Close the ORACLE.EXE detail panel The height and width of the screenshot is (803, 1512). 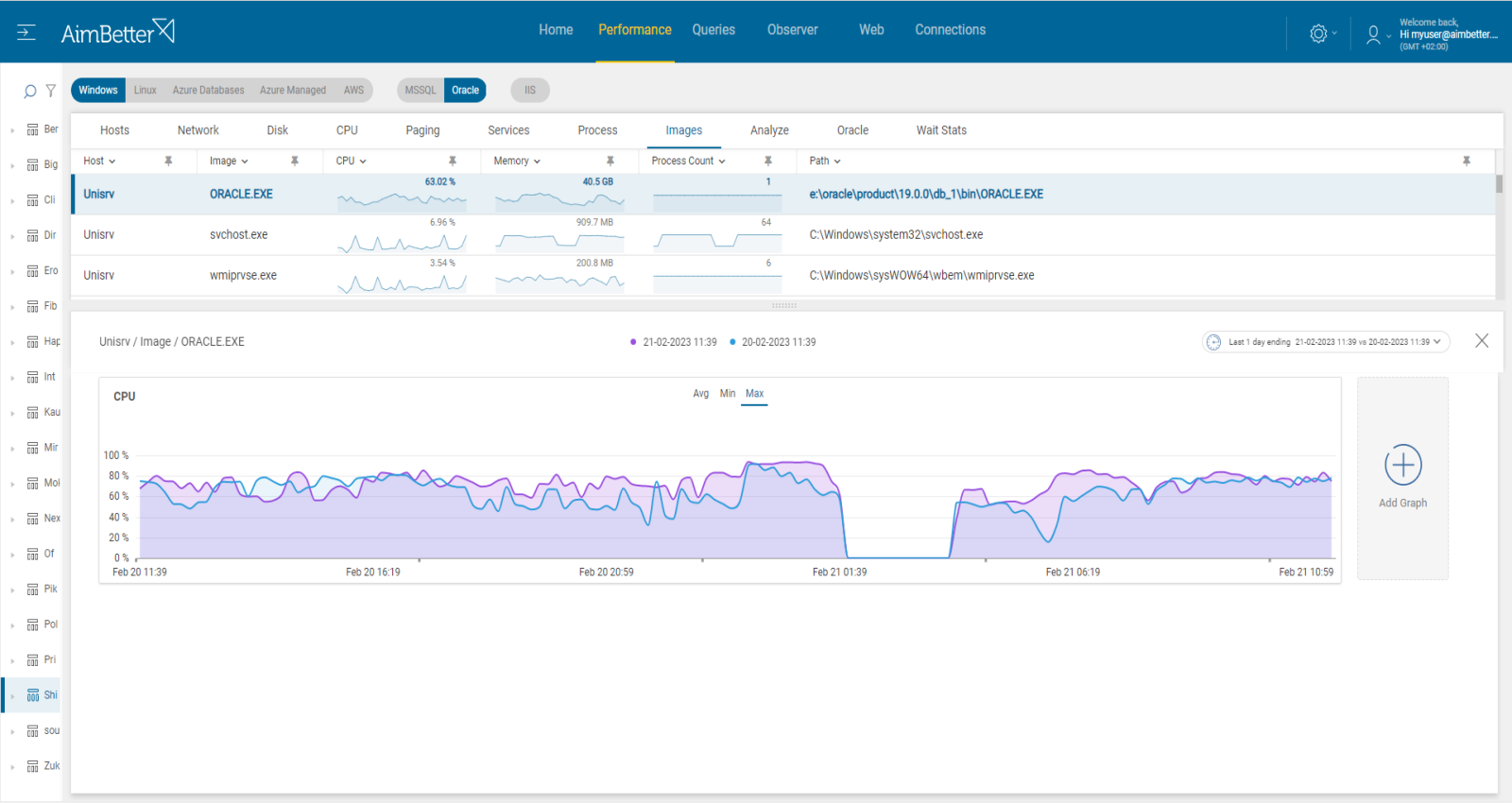pos(1482,341)
